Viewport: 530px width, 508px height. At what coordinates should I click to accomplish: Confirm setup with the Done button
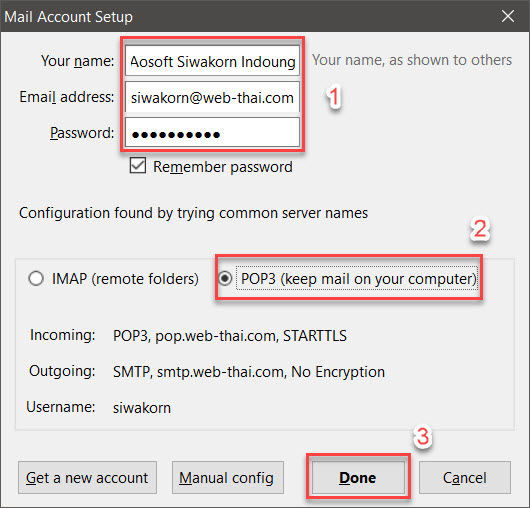pos(358,478)
